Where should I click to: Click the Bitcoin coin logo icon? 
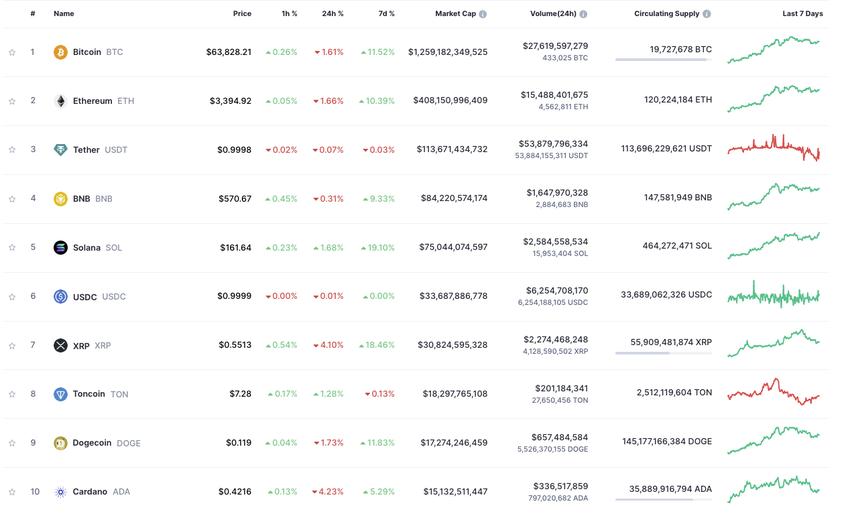[x=60, y=52]
